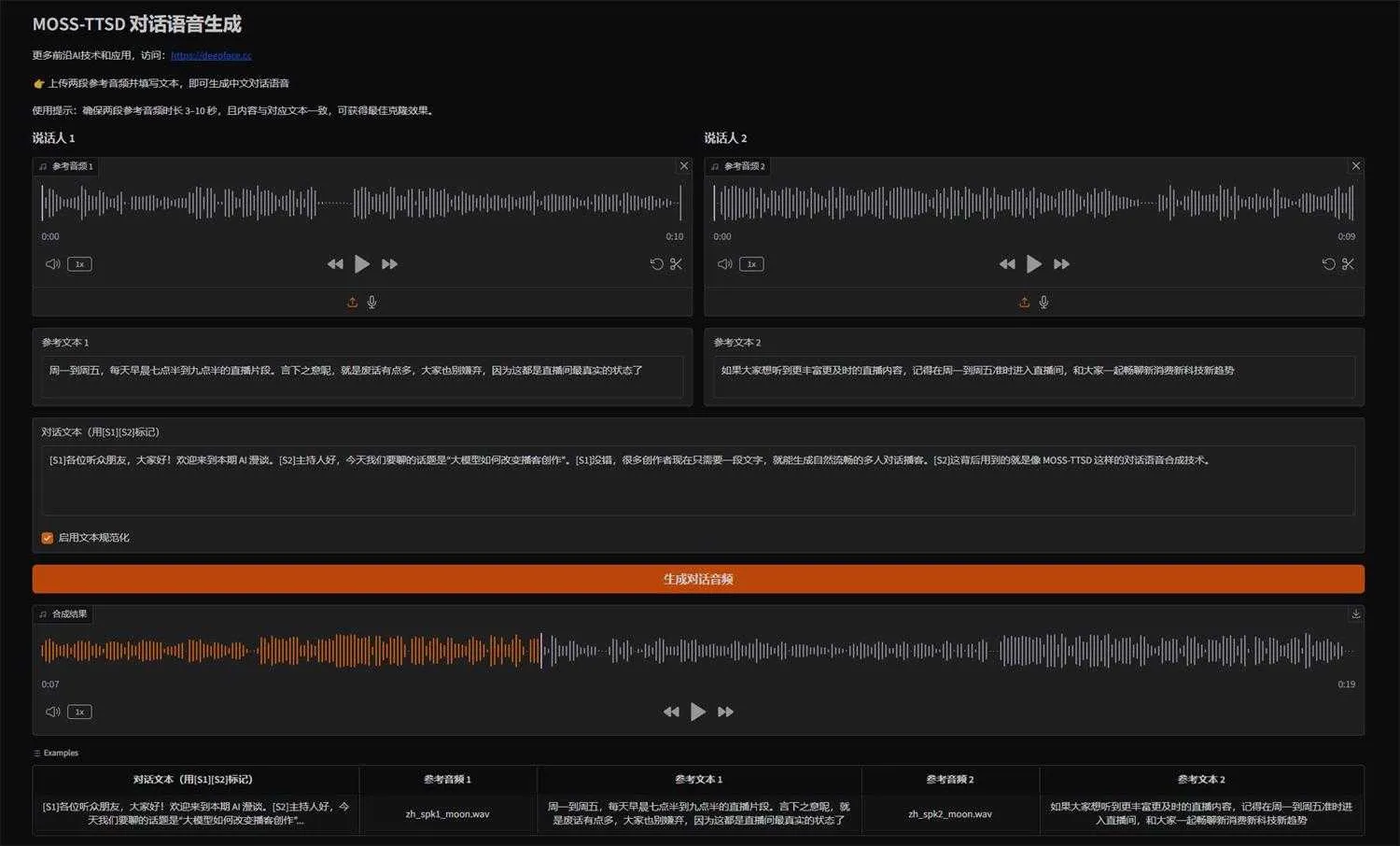This screenshot has height=846, width=1400.
Task: Play the synthesized result audio
Action: pos(698,712)
